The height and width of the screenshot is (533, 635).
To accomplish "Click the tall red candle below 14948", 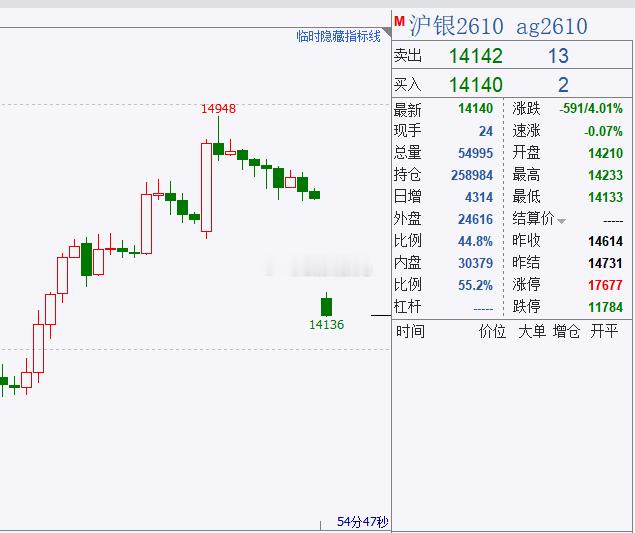I will coord(207,187).
